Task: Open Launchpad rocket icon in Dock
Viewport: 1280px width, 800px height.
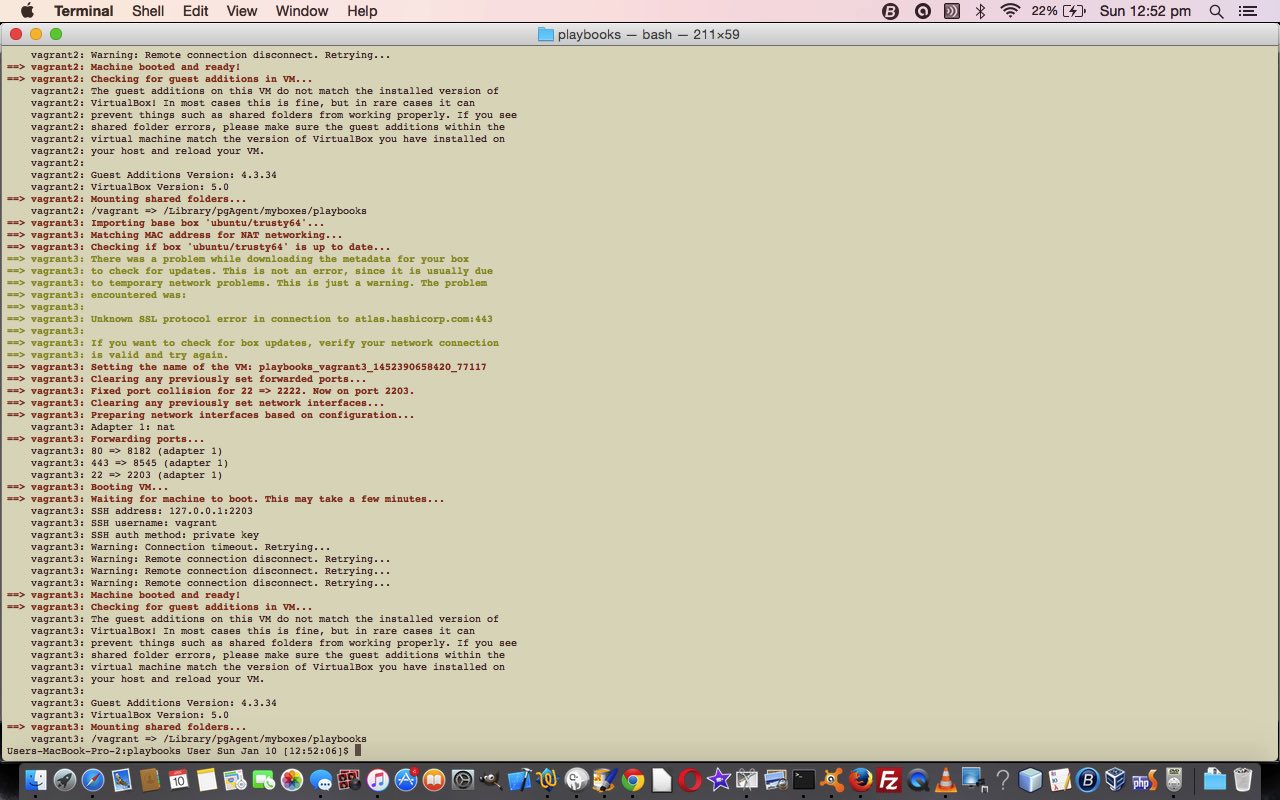Action: [64, 780]
